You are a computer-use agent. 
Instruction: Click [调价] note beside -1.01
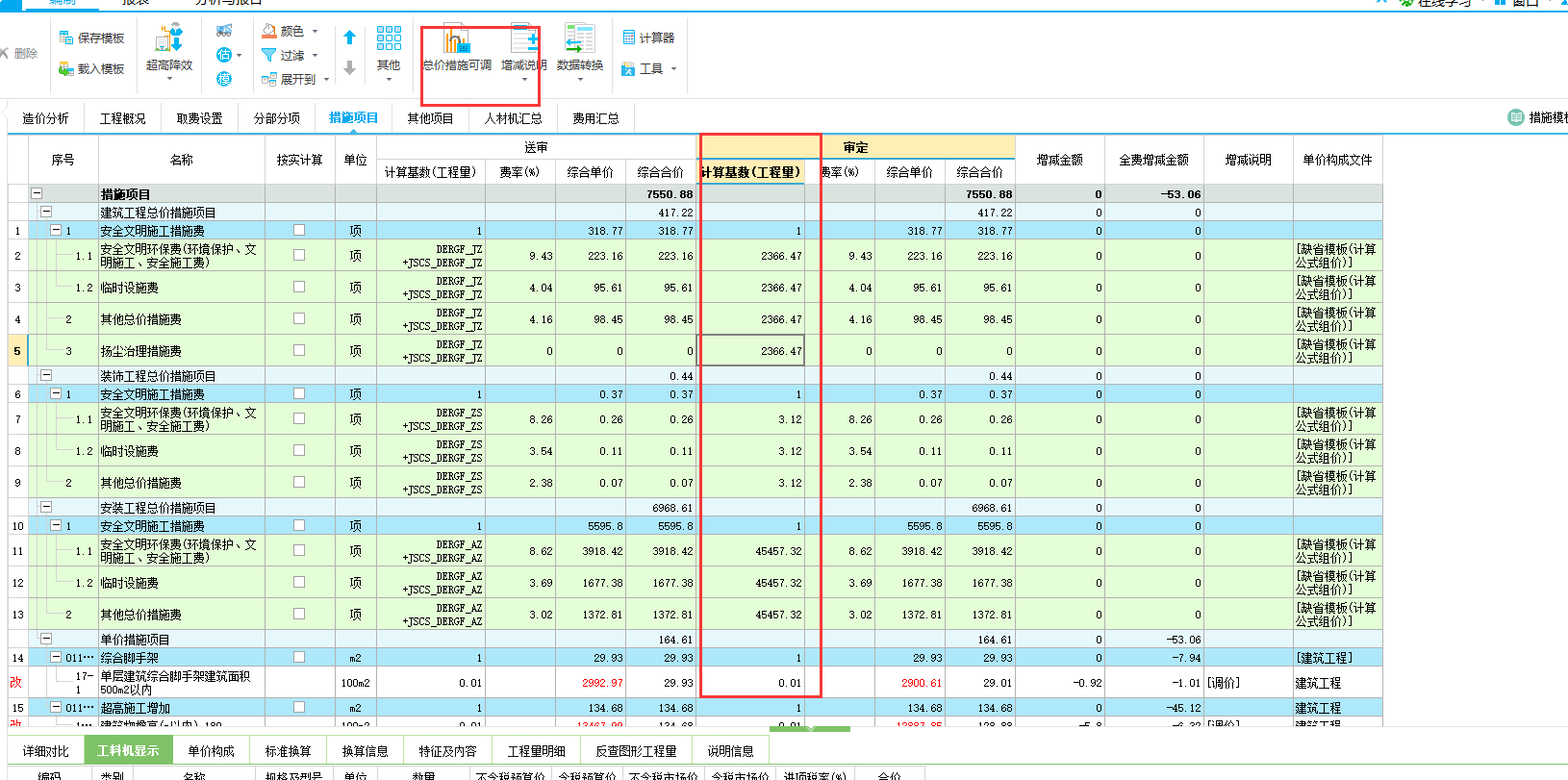(x=1224, y=683)
